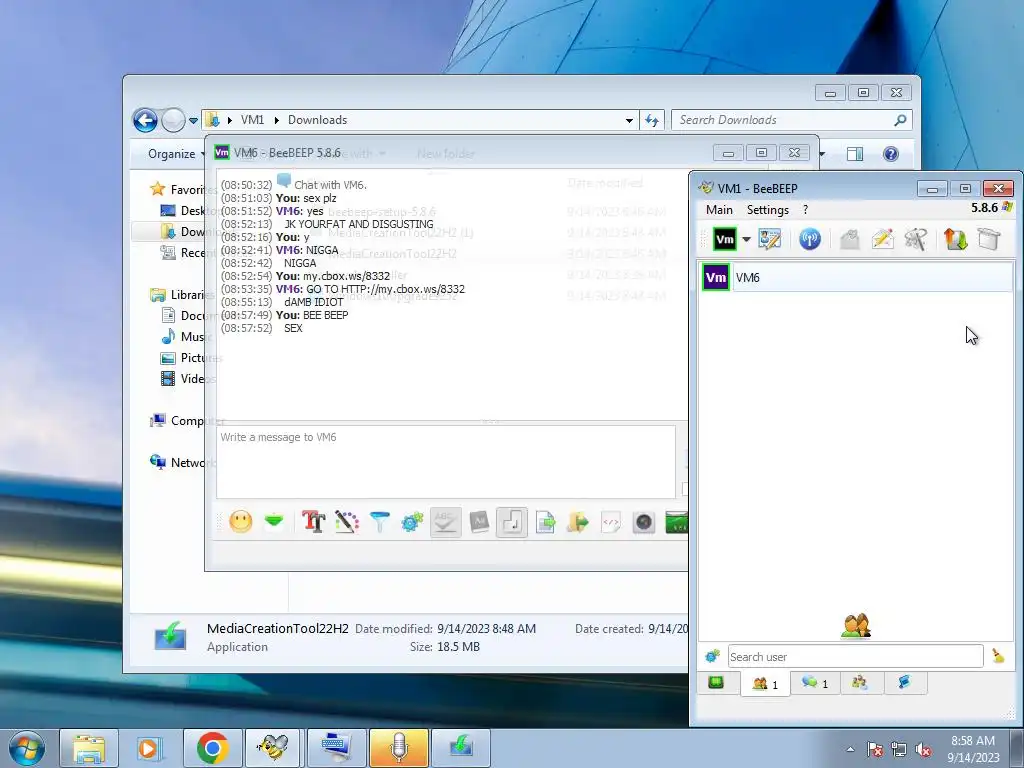Select user VM6 in the user list
The height and width of the screenshot is (768, 1024).
pos(857,278)
